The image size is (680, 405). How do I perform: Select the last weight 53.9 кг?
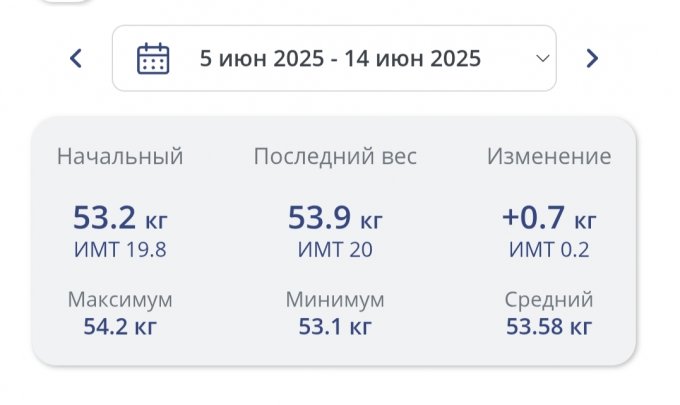tap(335, 217)
